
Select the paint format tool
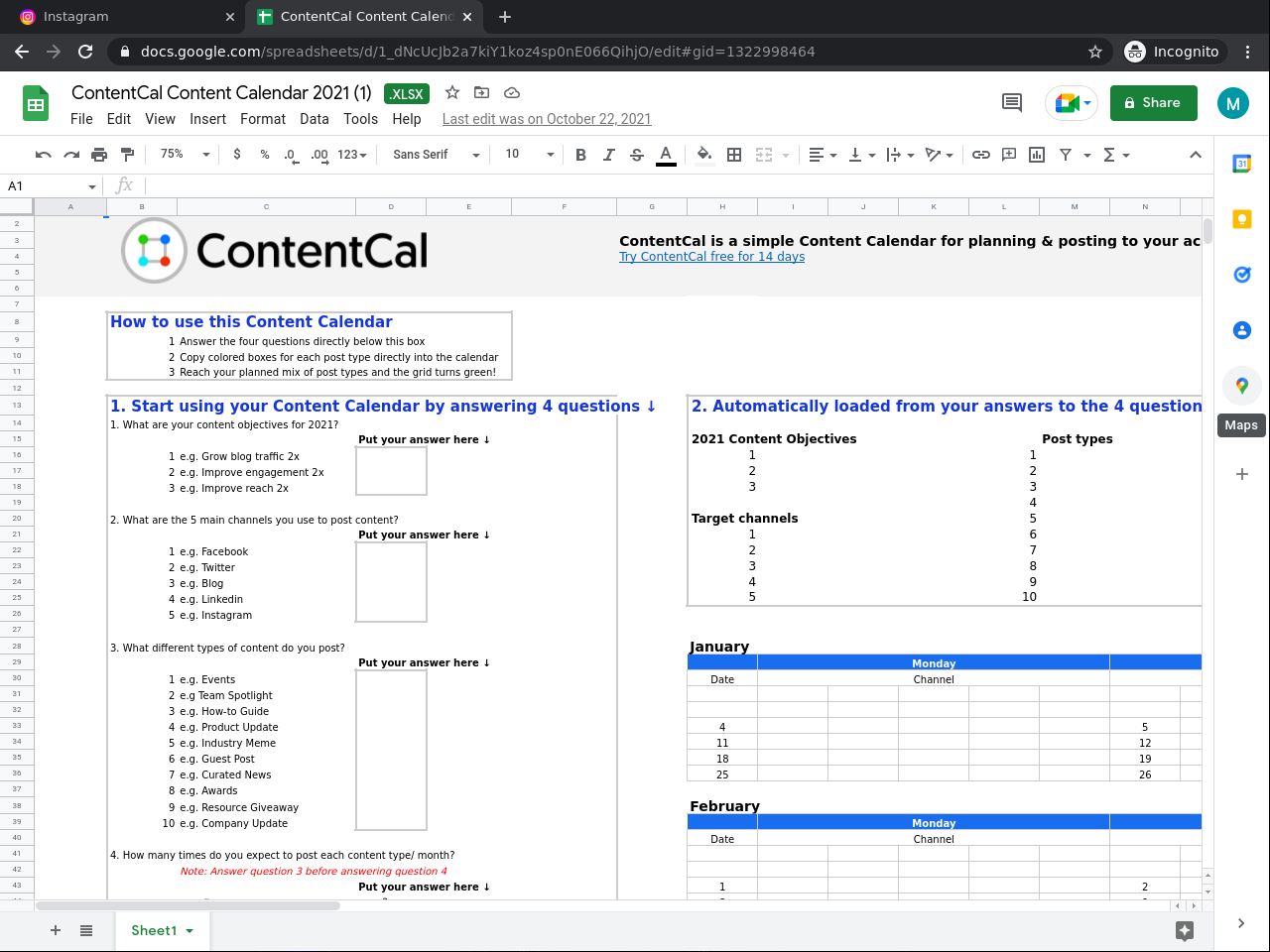click(x=127, y=155)
